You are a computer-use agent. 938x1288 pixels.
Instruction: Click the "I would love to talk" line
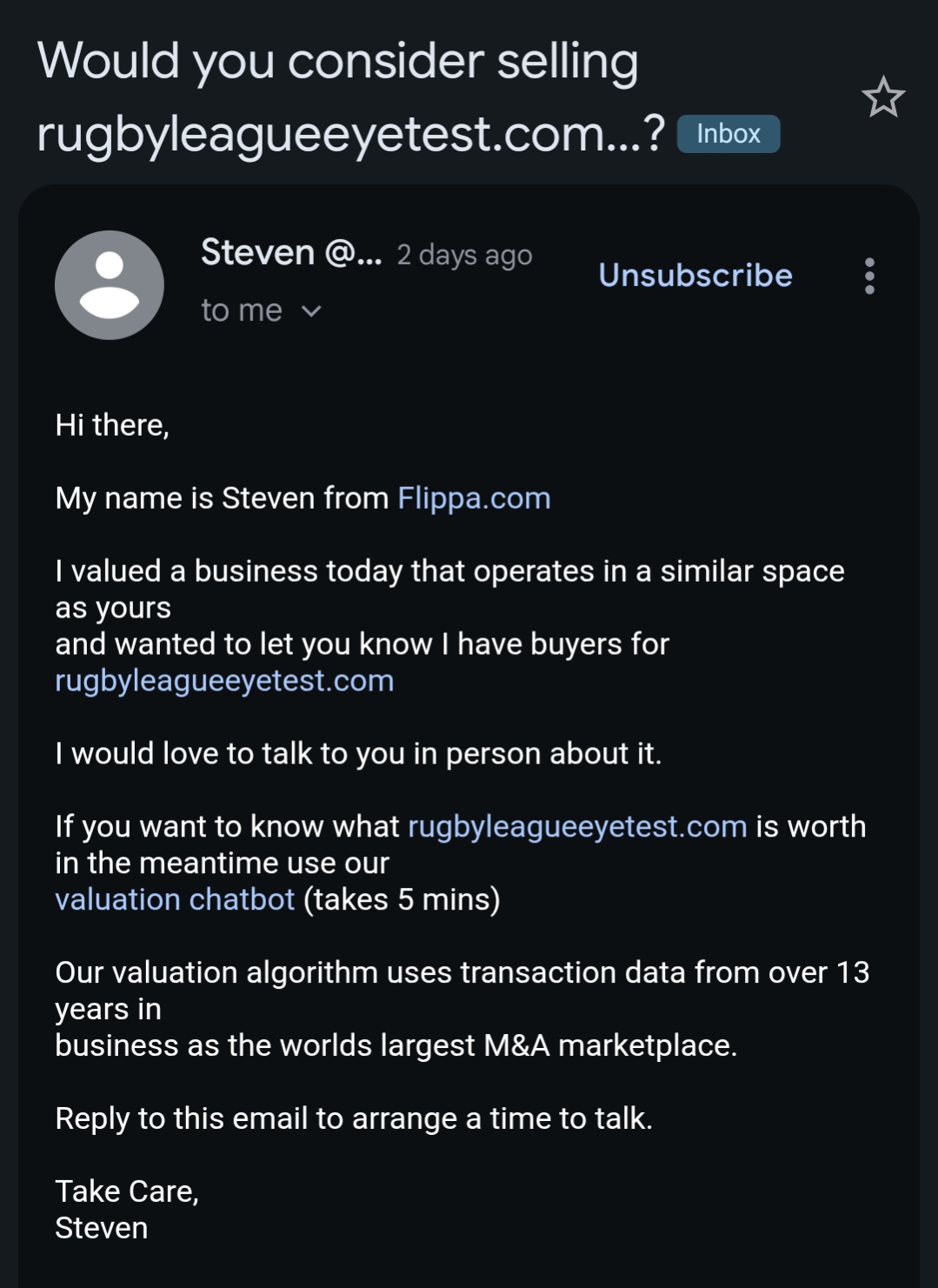pos(358,754)
